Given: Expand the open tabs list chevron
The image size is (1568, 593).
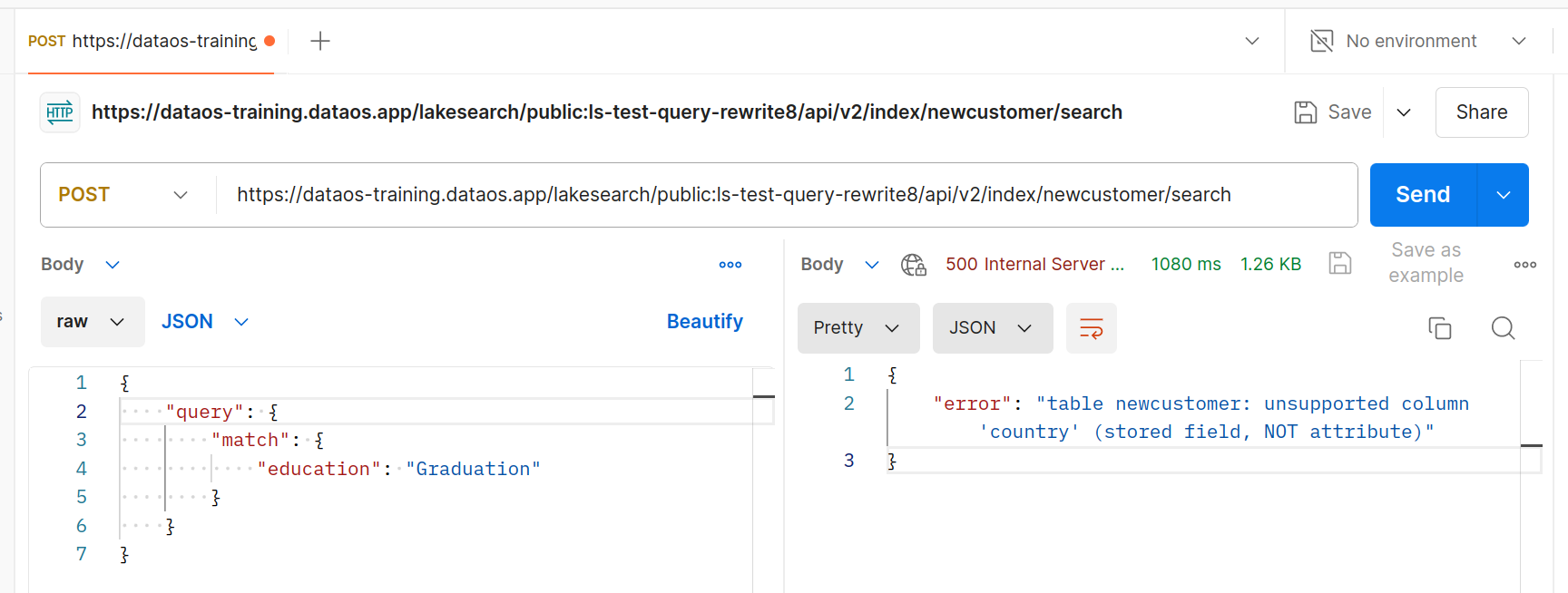Looking at the screenshot, I should tap(1252, 41).
